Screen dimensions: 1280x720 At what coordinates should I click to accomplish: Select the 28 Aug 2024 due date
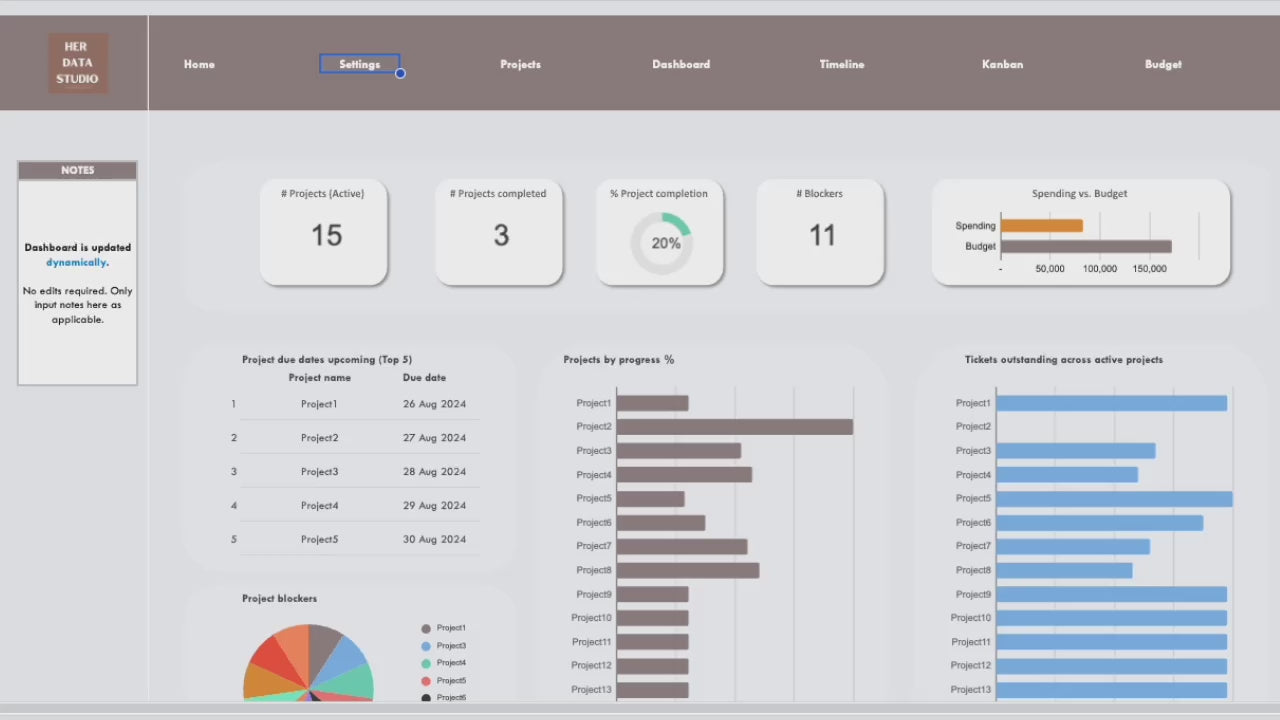point(434,472)
